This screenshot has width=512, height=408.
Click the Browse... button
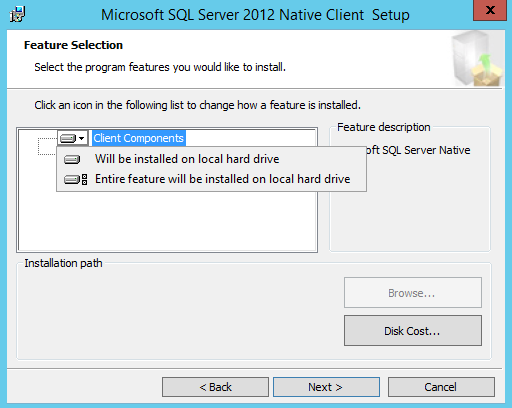coord(413,293)
